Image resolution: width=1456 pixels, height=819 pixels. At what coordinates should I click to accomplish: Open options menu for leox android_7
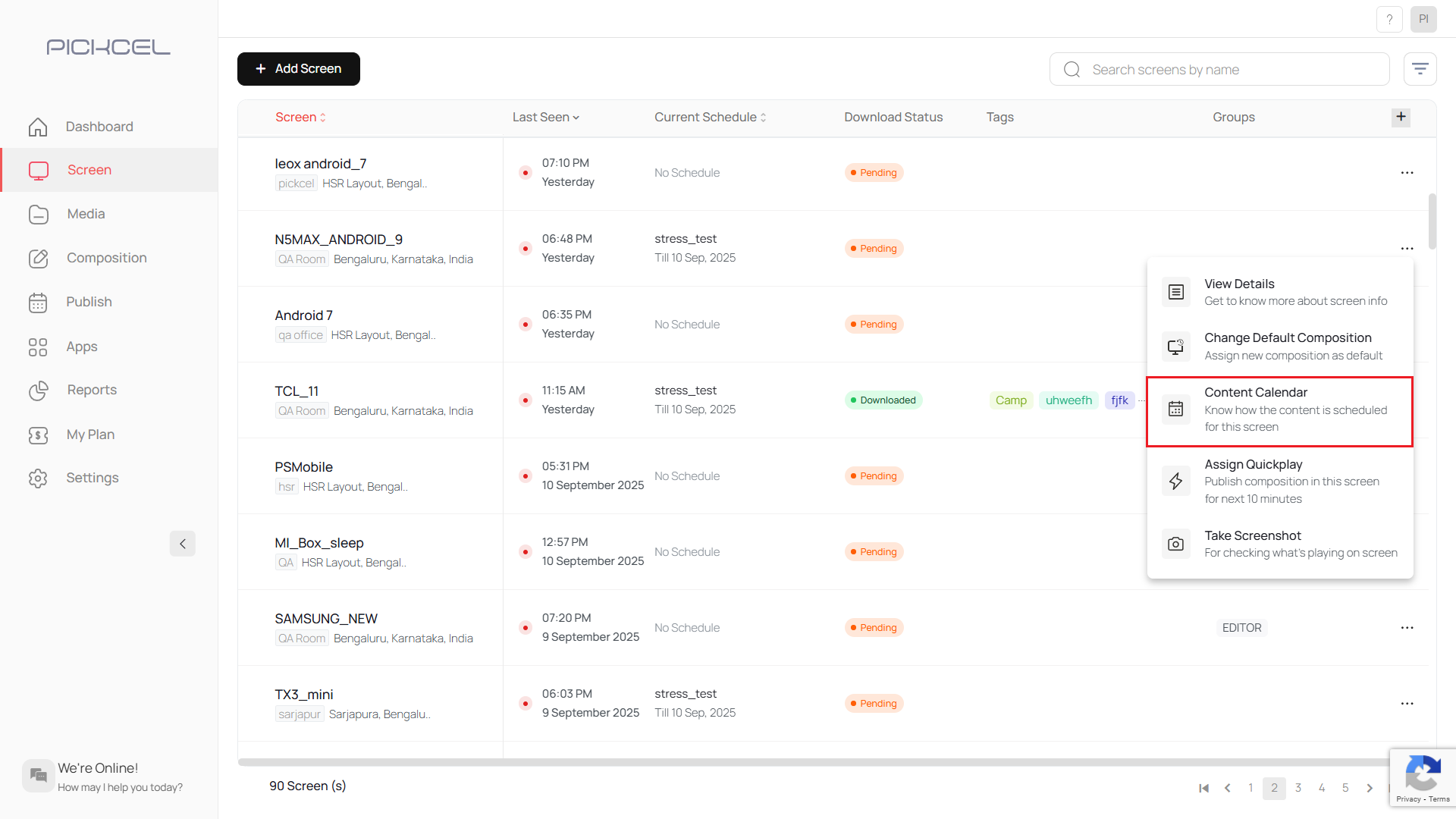pos(1407,172)
